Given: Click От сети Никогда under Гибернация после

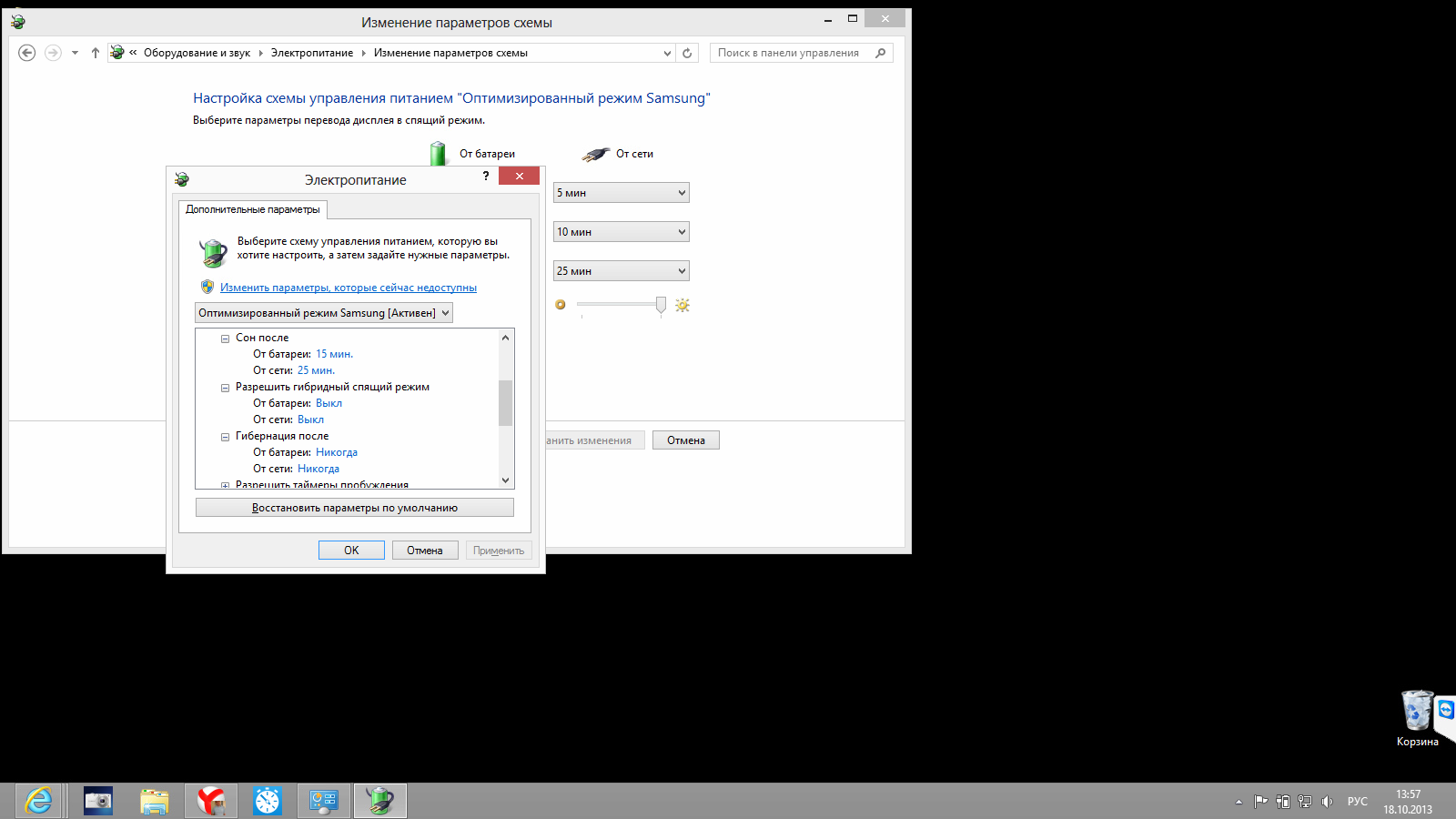Looking at the screenshot, I should pos(318,469).
